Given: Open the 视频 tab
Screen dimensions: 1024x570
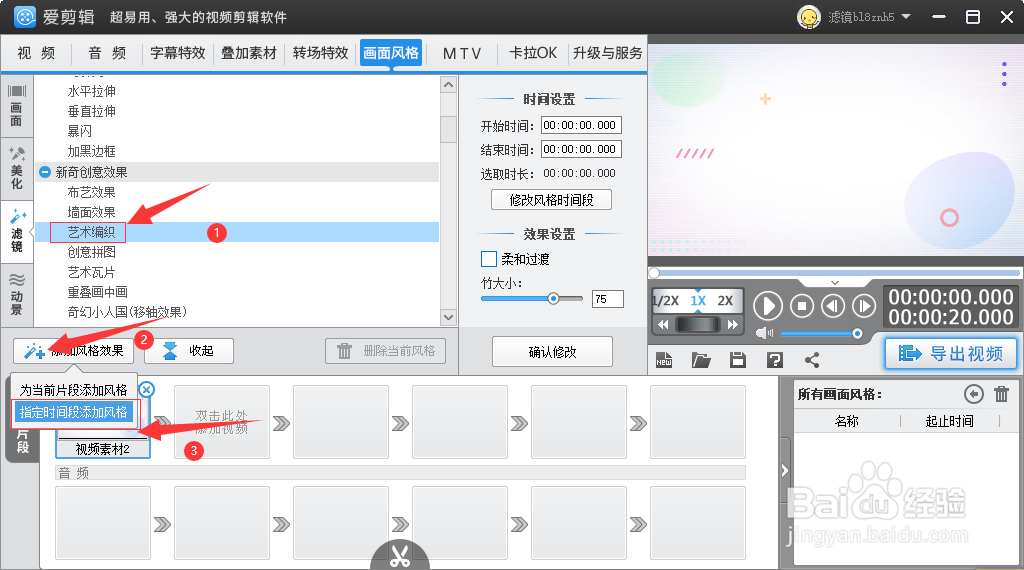Looking at the screenshot, I should coord(36,53).
